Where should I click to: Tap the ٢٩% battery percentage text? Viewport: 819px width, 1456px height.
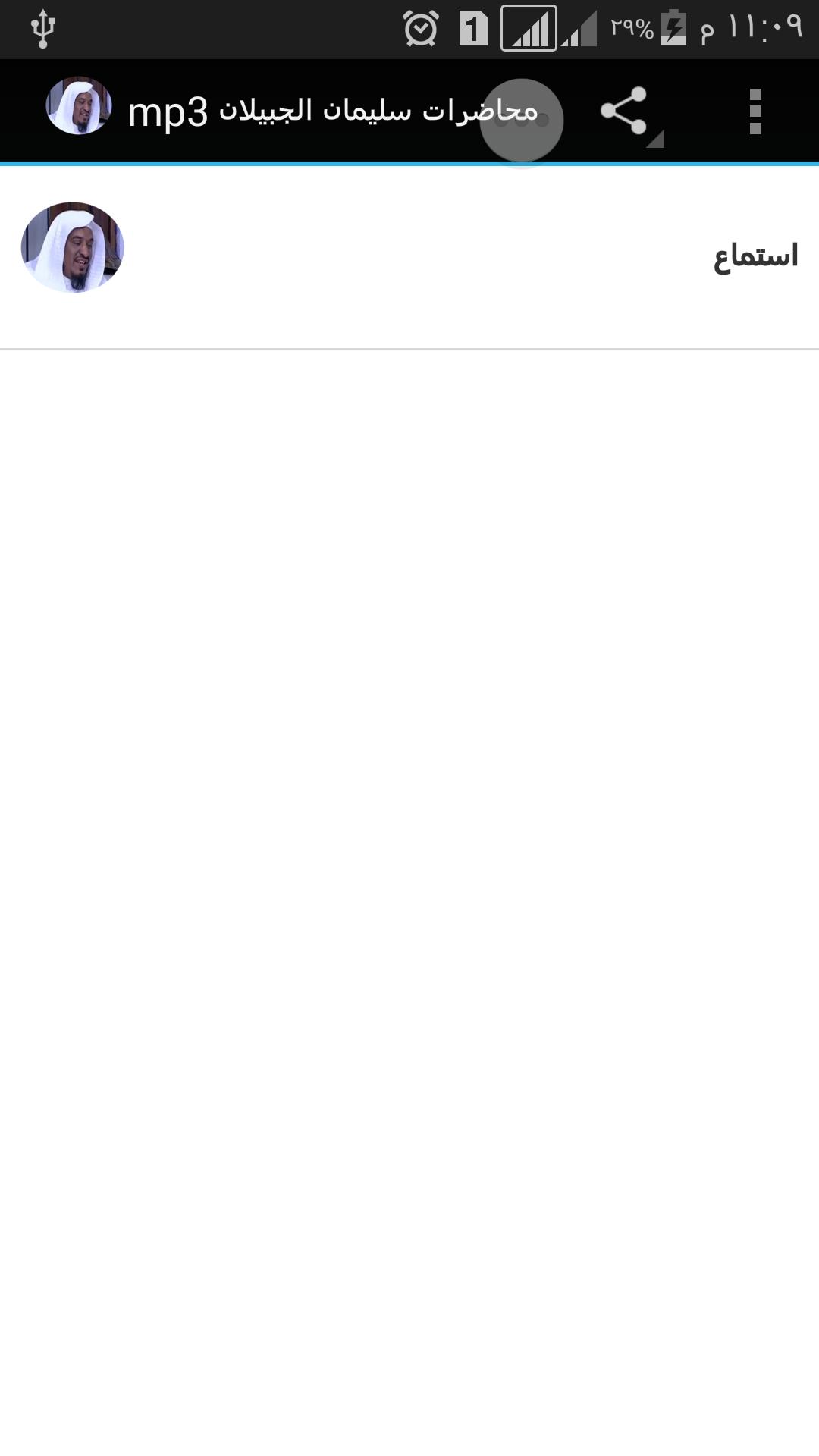click(x=632, y=29)
